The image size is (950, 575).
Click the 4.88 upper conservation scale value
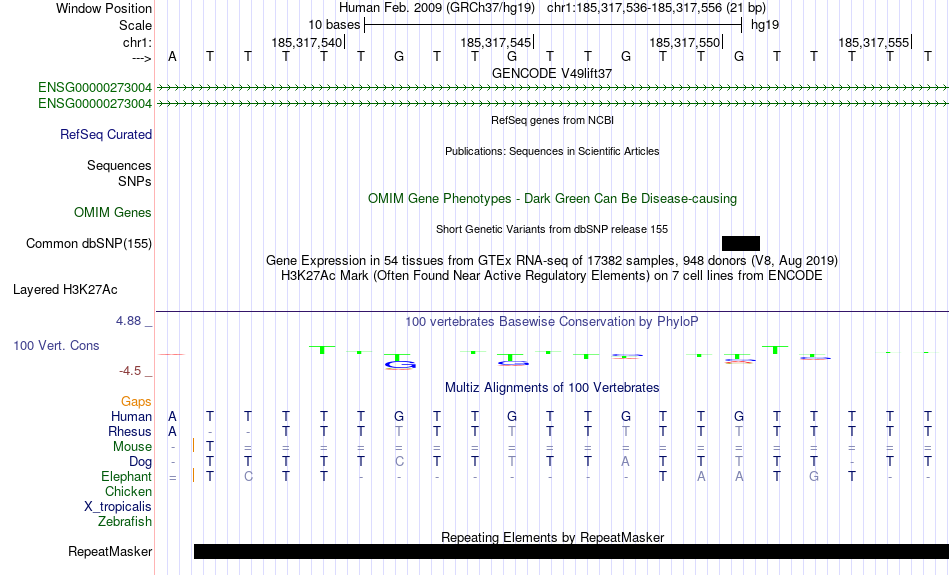128,321
